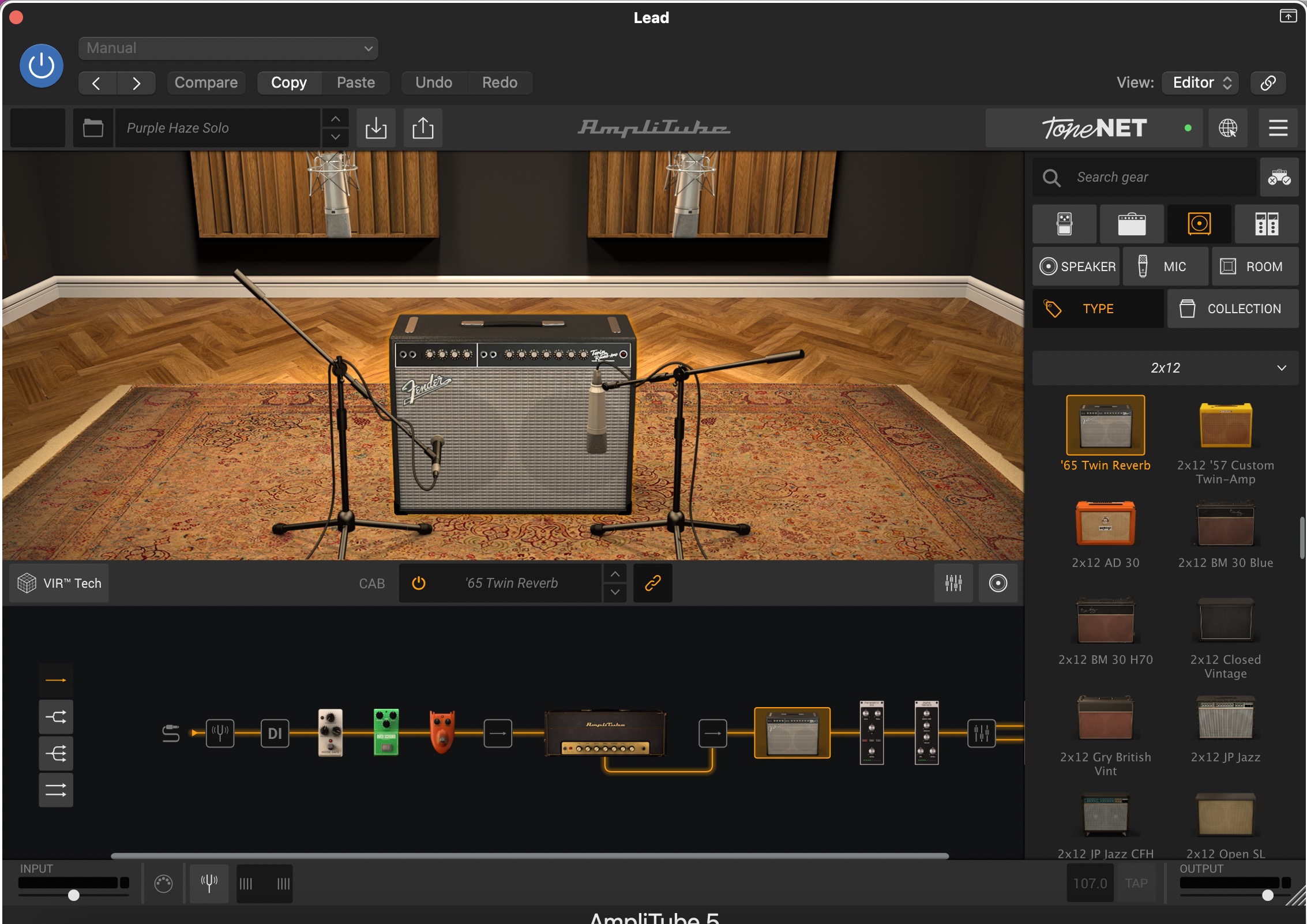The width and height of the screenshot is (1307, 924).
Task: Step to the previous AmpliTube preset
Action: coord(335,119)
